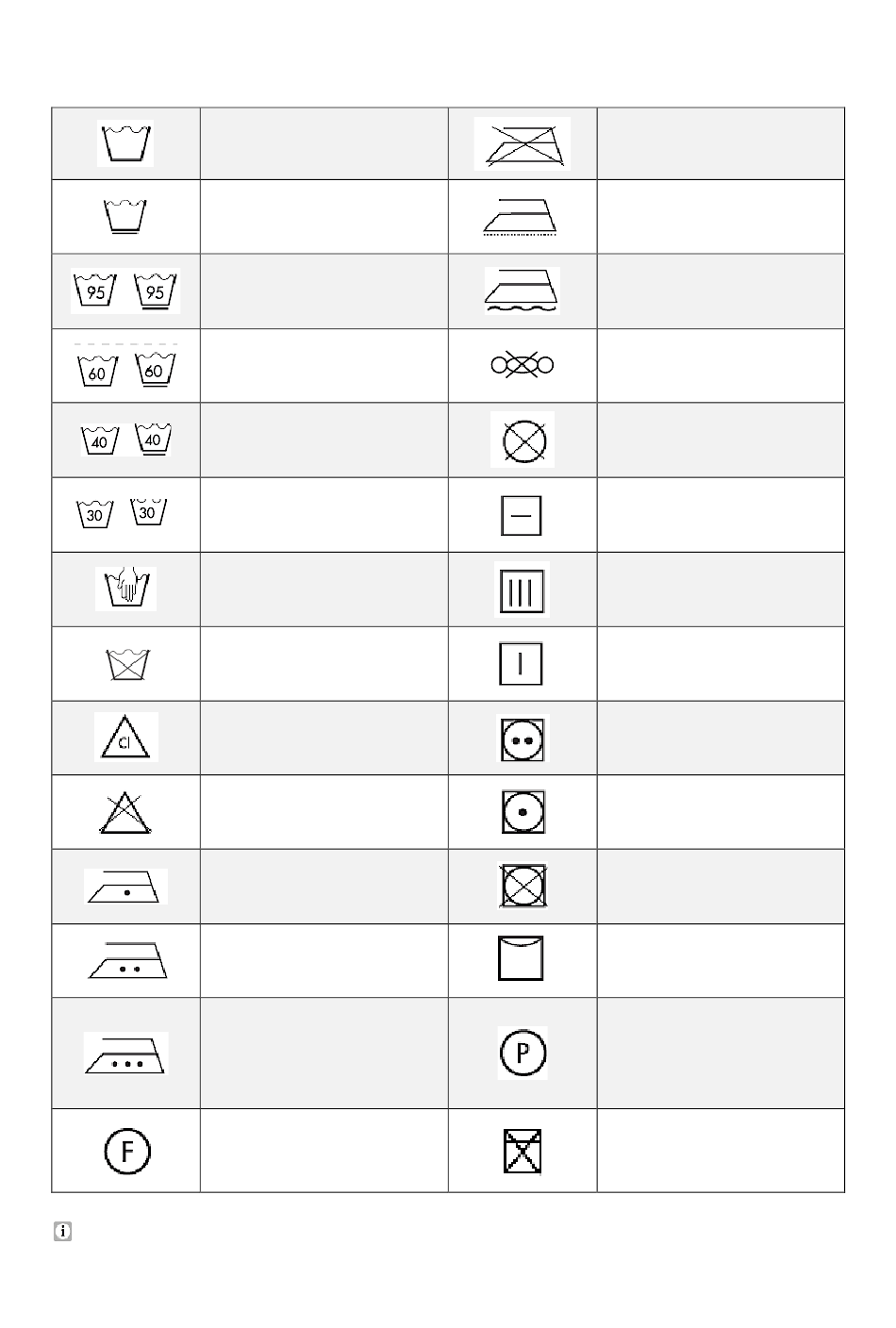Click the dry flat square symbol
This screenshot has width=896, height=1328.
(x=523, y=515)
